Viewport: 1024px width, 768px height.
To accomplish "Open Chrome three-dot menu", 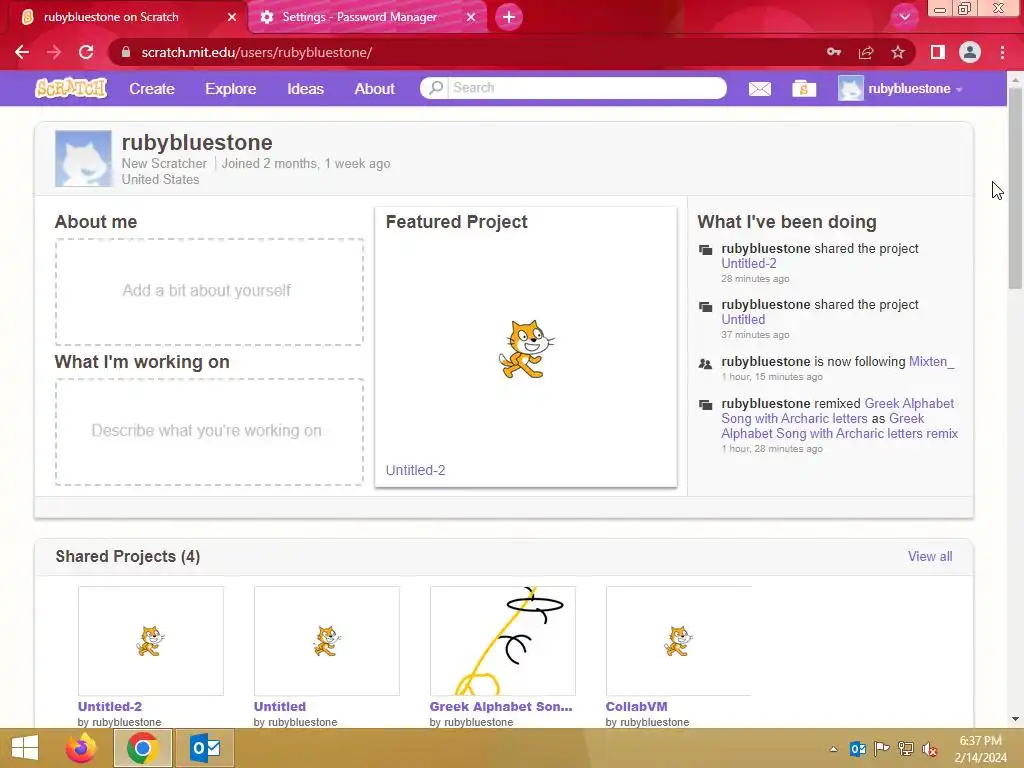I will coord(1002,52).
